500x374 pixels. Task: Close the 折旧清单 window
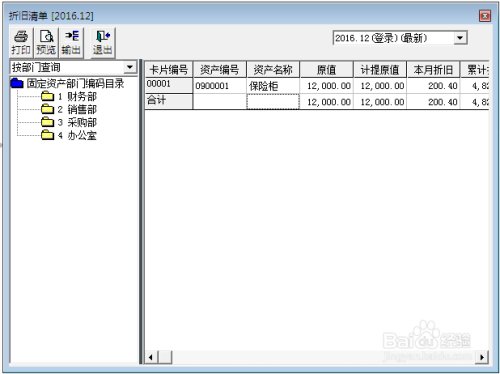pyautogui.click(x=485, y=16)
